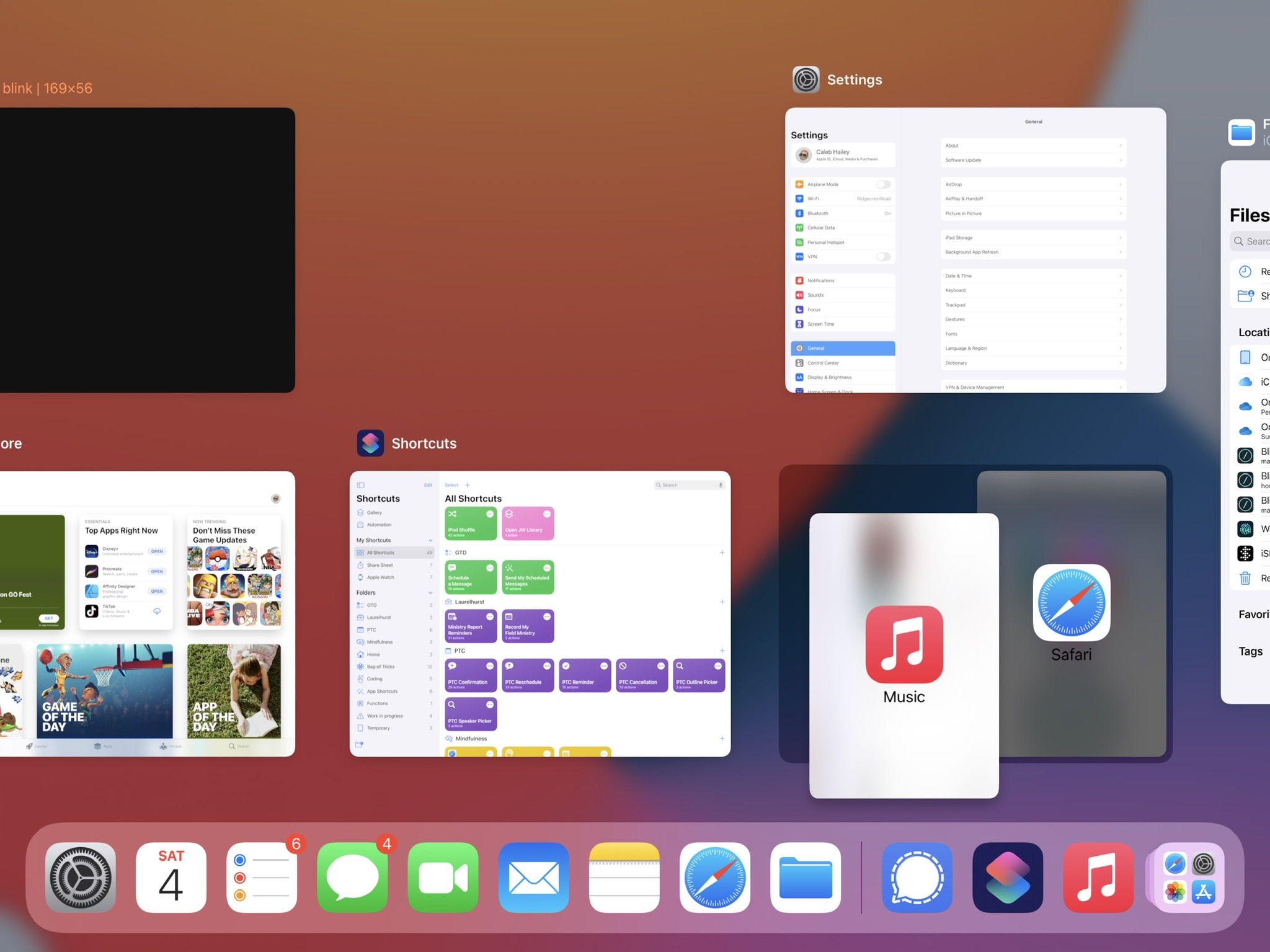
Task: Toggle the VPN switch in Settings
Action: (883, 257)
